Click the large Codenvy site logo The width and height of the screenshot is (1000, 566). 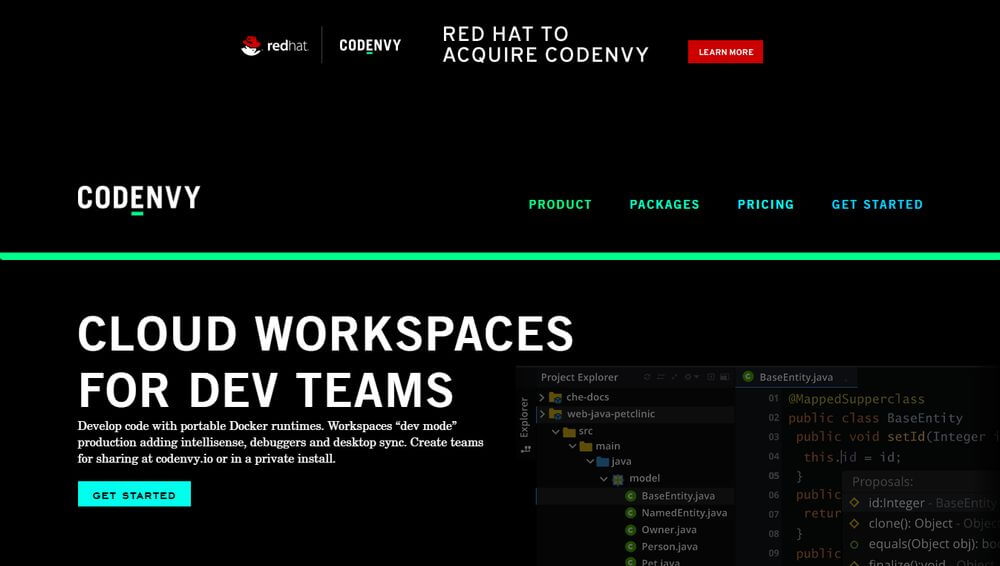139,200
